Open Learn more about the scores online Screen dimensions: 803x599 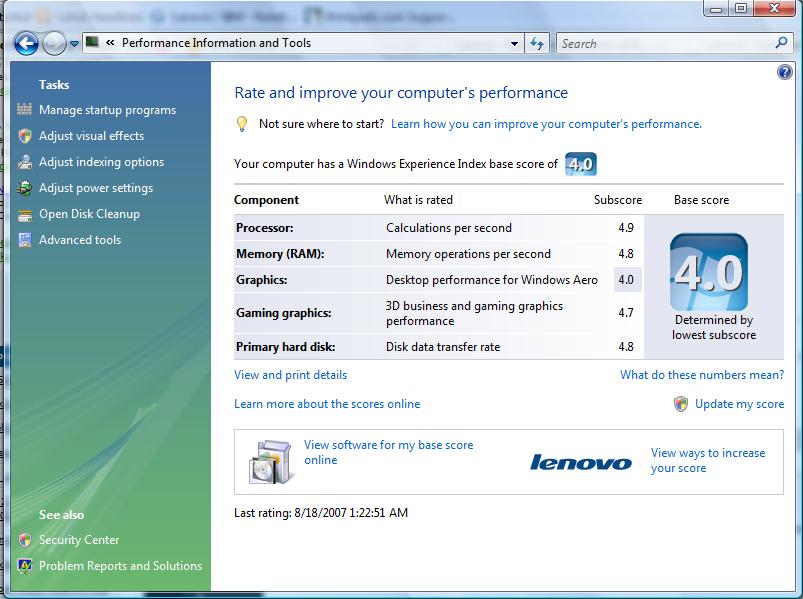(x=327, y=404)
